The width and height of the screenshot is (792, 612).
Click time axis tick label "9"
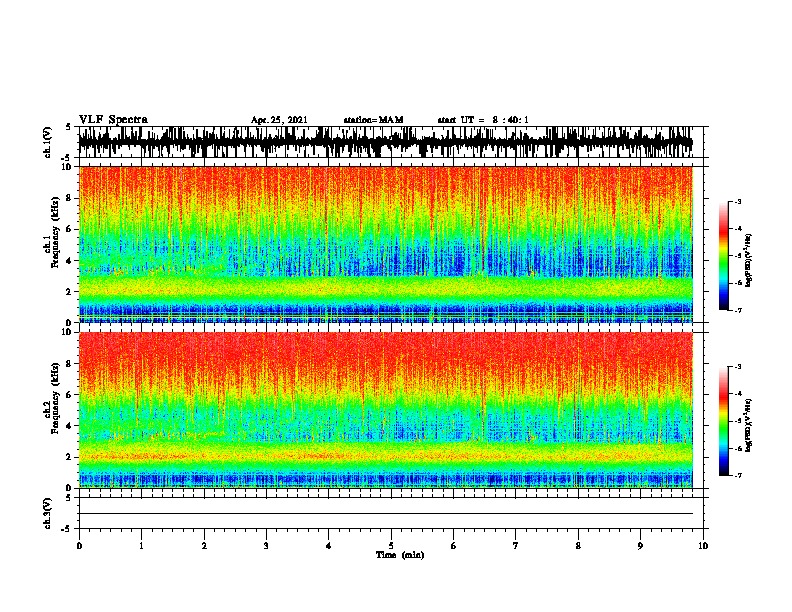pos(640,545)
